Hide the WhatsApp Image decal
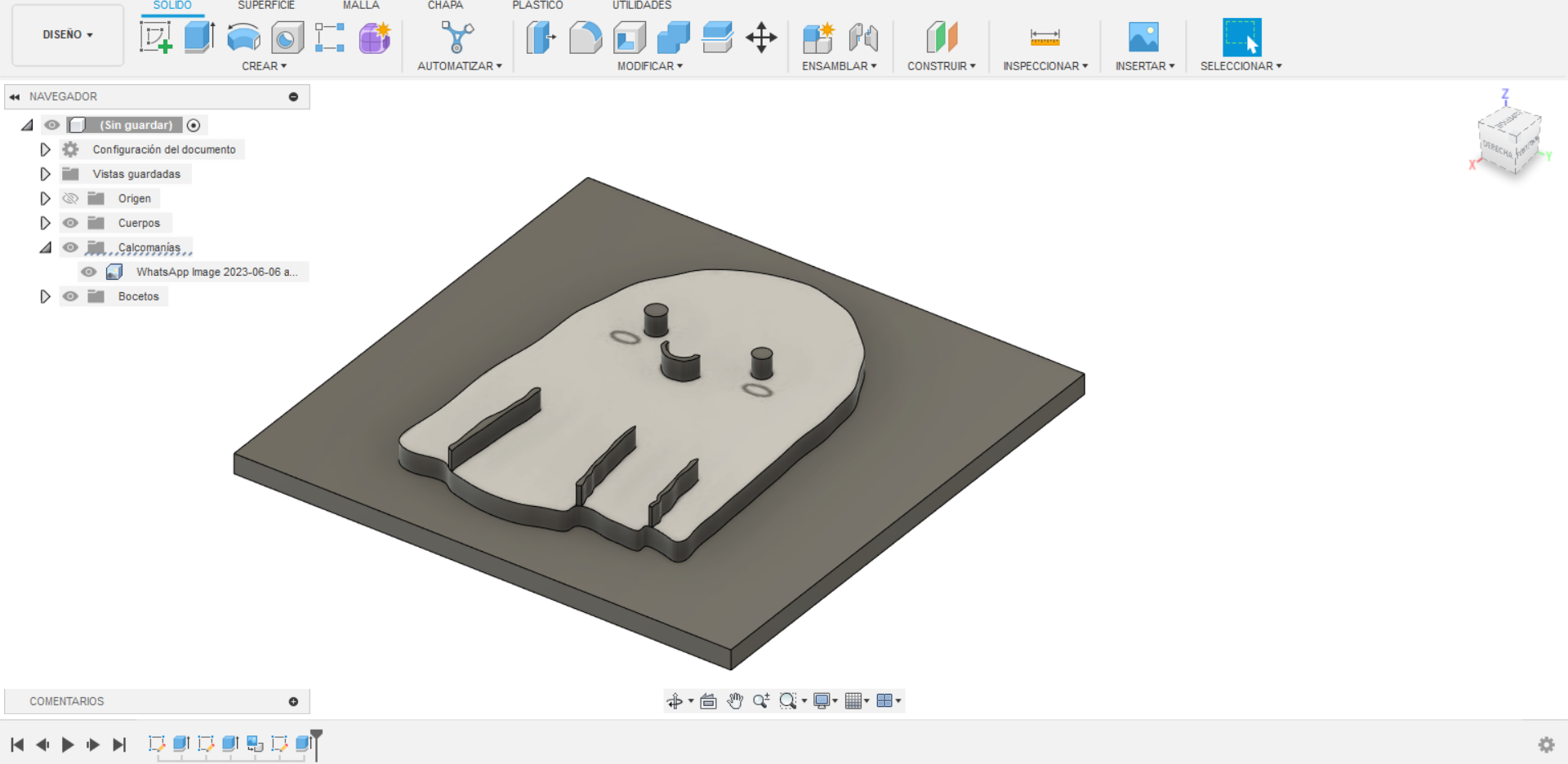Screen dimensions: 1568x764 [89, 272]
